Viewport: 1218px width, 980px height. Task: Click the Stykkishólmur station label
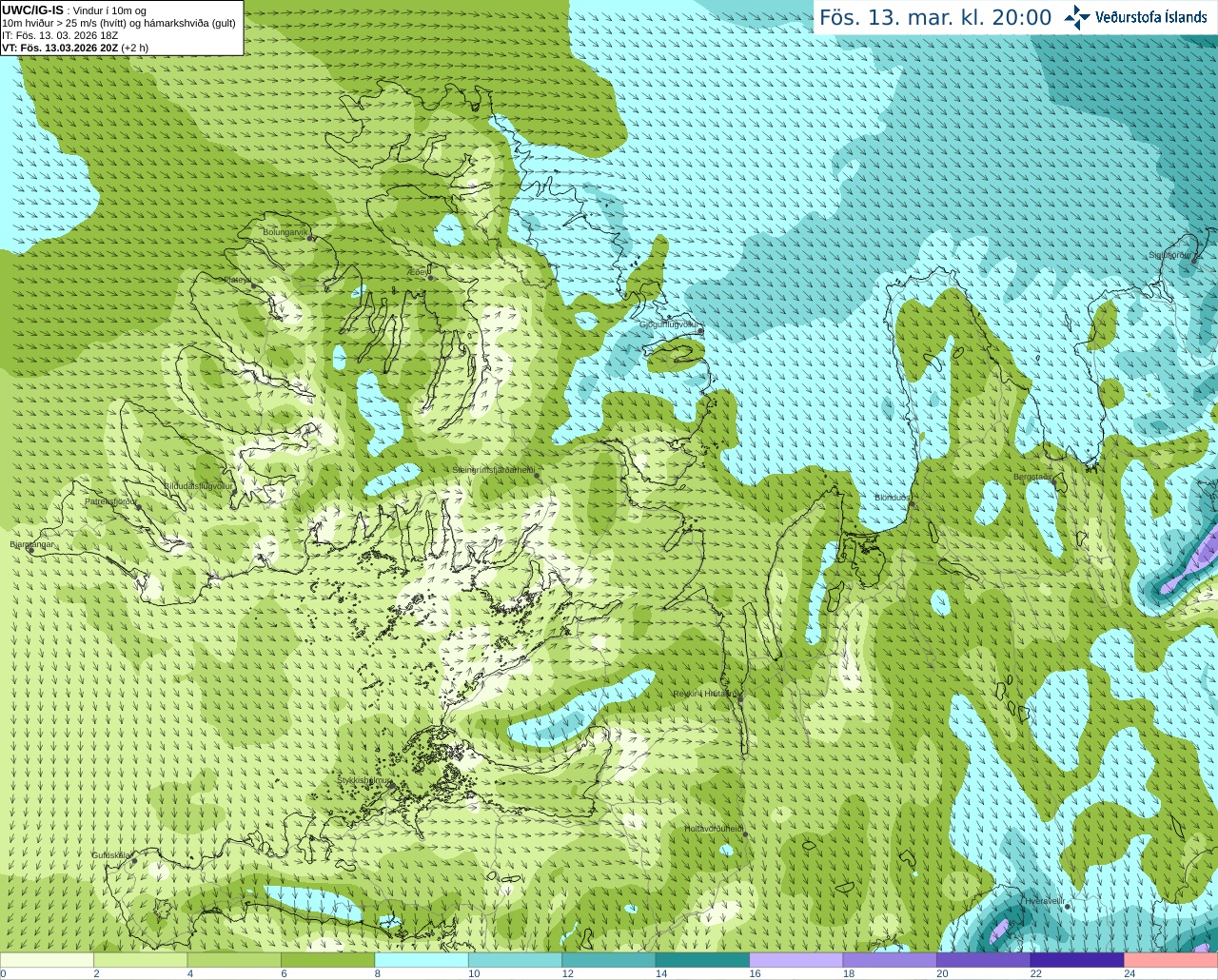pyautogui.click(x=363, y=780)
